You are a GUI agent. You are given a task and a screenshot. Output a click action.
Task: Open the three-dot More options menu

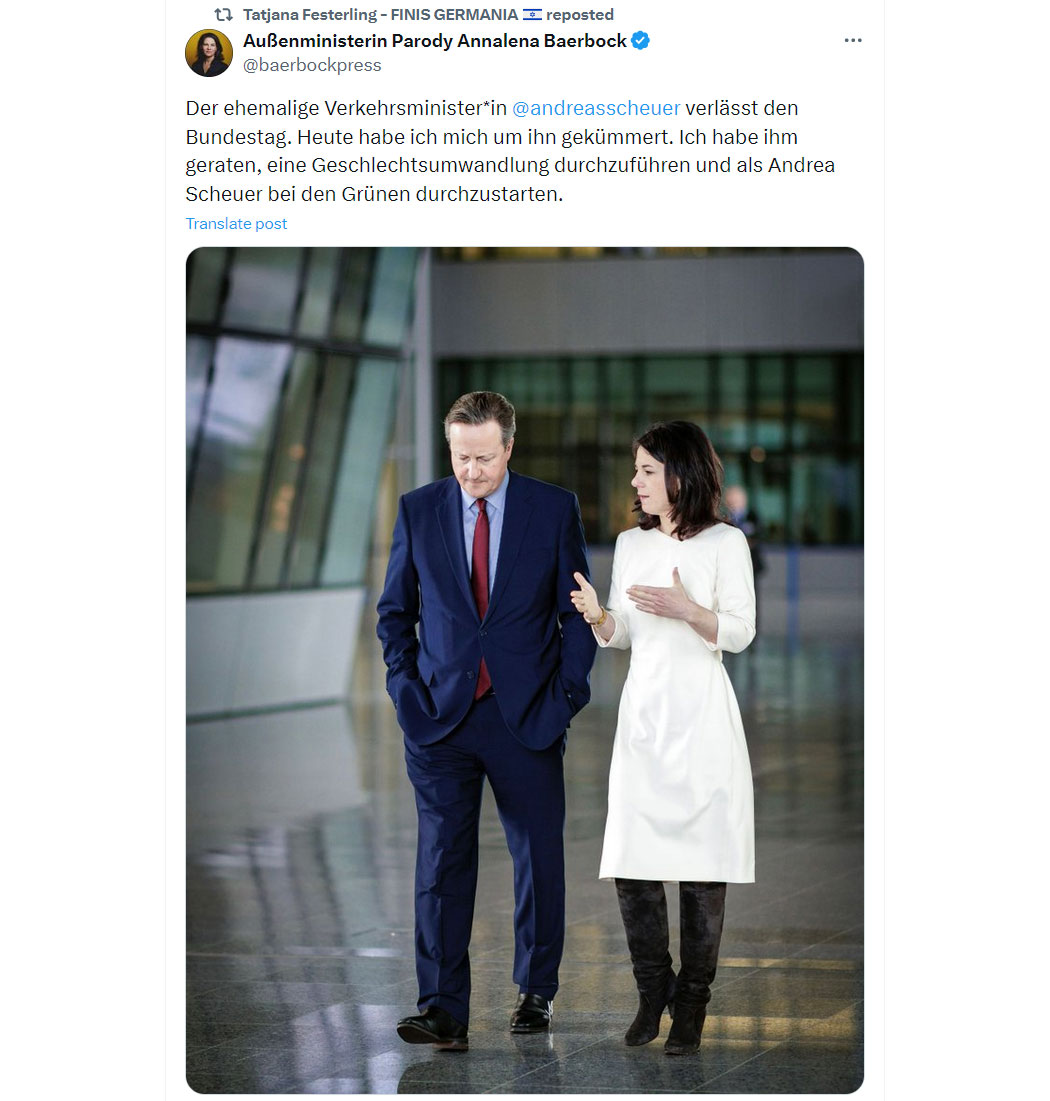[853, 41]
